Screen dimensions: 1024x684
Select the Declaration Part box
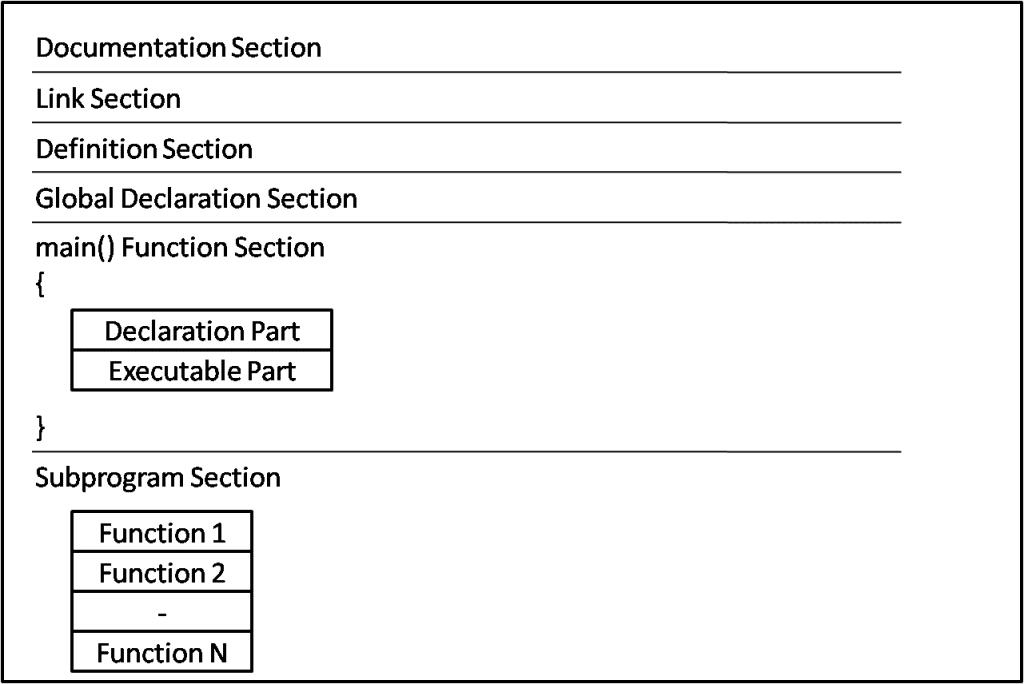202,330
